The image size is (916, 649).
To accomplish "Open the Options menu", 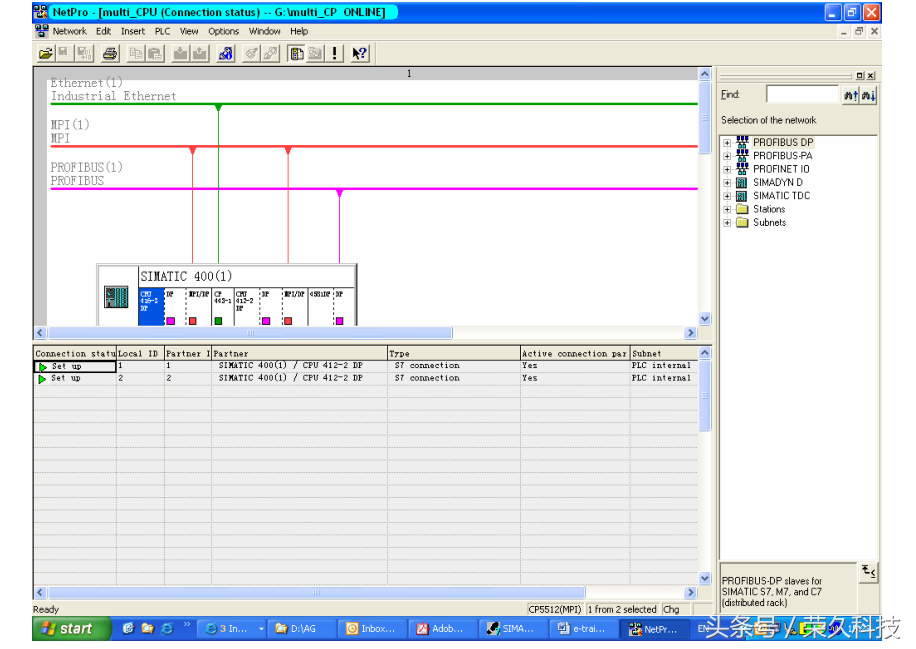I will point(223,31).
